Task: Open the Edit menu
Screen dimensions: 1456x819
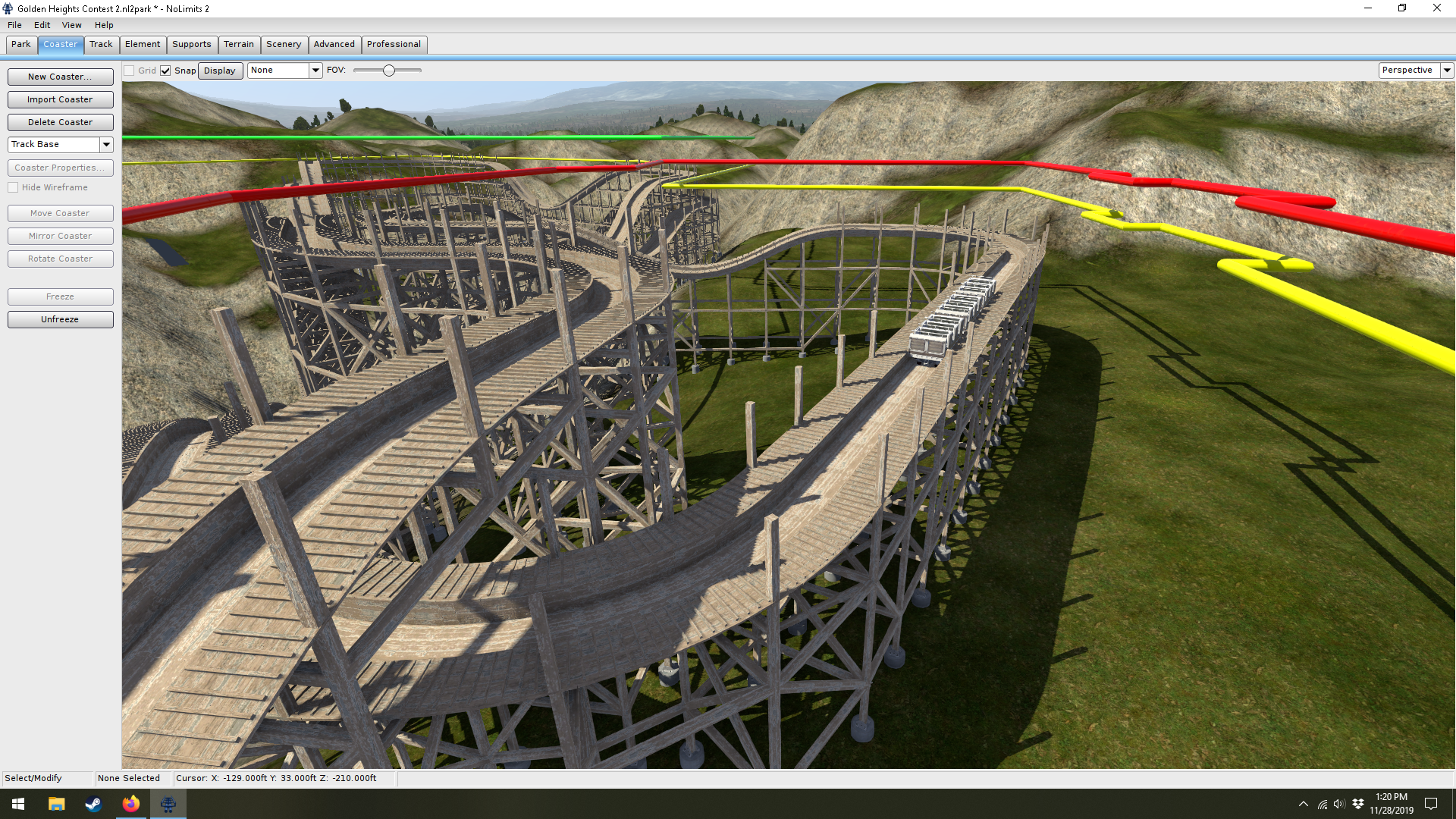Action: [42, 25]
